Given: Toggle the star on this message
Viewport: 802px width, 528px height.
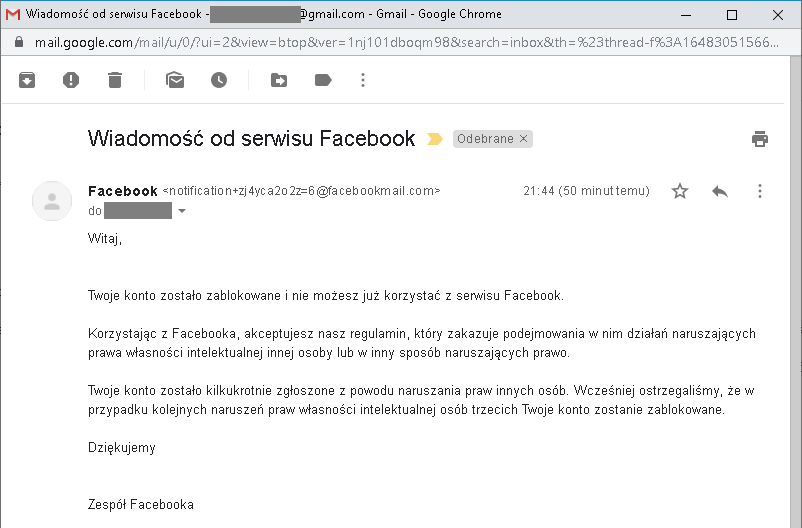Looking at the screenshot, I should click(680, 191).
